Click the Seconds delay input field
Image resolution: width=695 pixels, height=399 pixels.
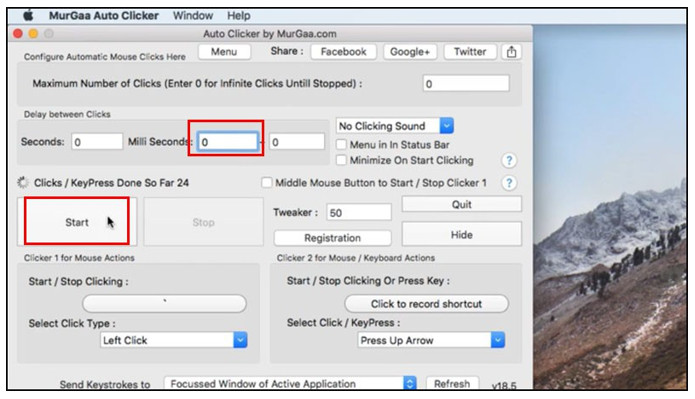click(97, 142)
